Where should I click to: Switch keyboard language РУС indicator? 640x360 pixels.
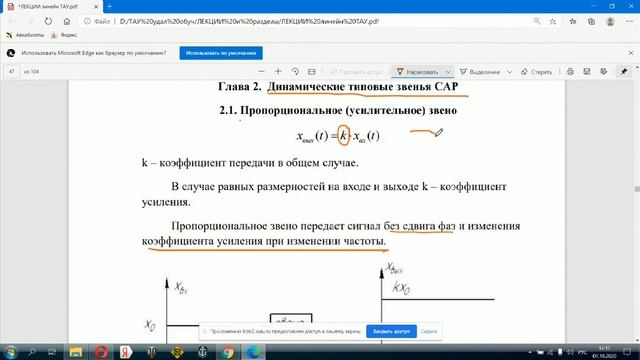tap(582, 352)
